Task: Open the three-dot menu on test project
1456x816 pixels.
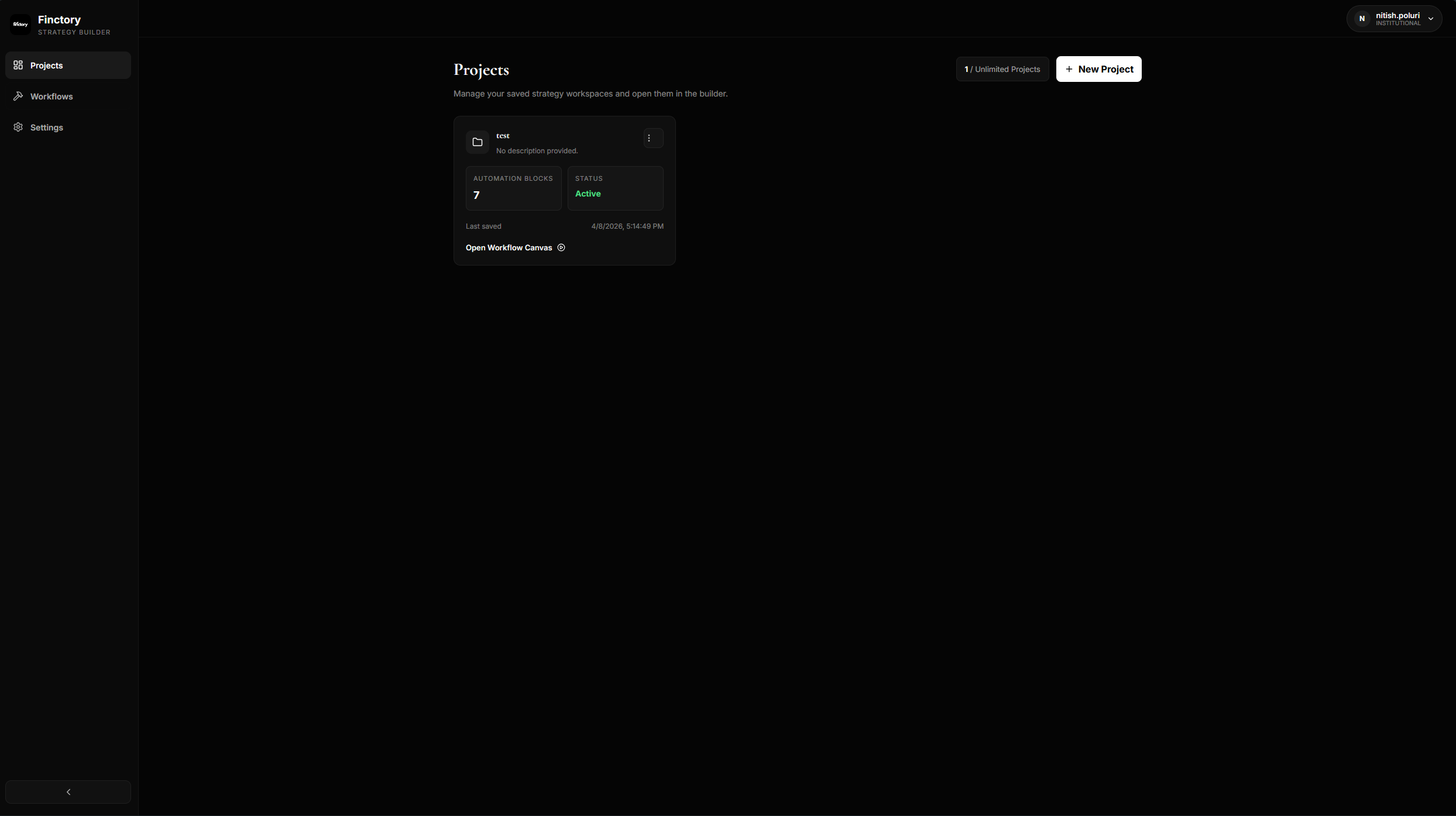Action: click(649, 139)
